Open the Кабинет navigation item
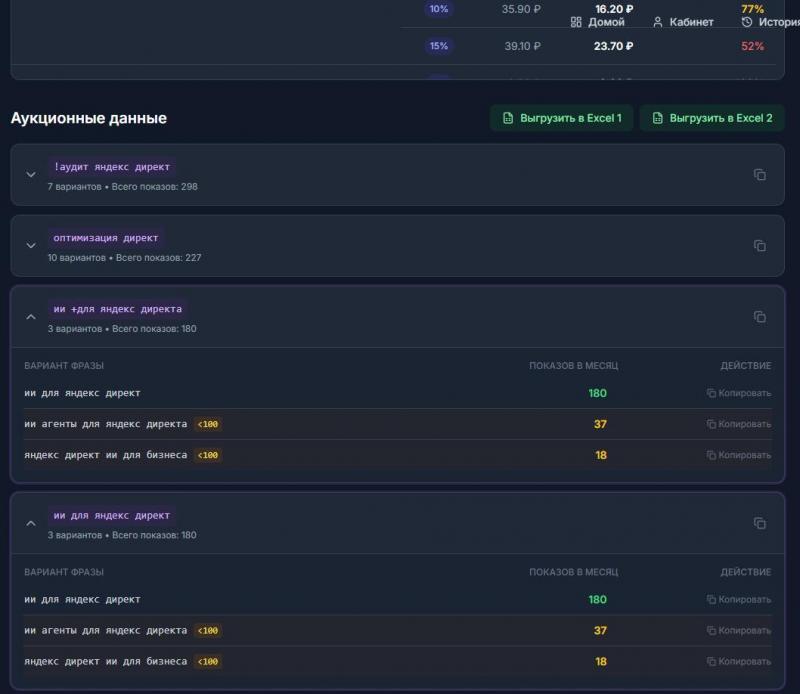The width and height of the screenshot is (800, 694). point(683,22)
